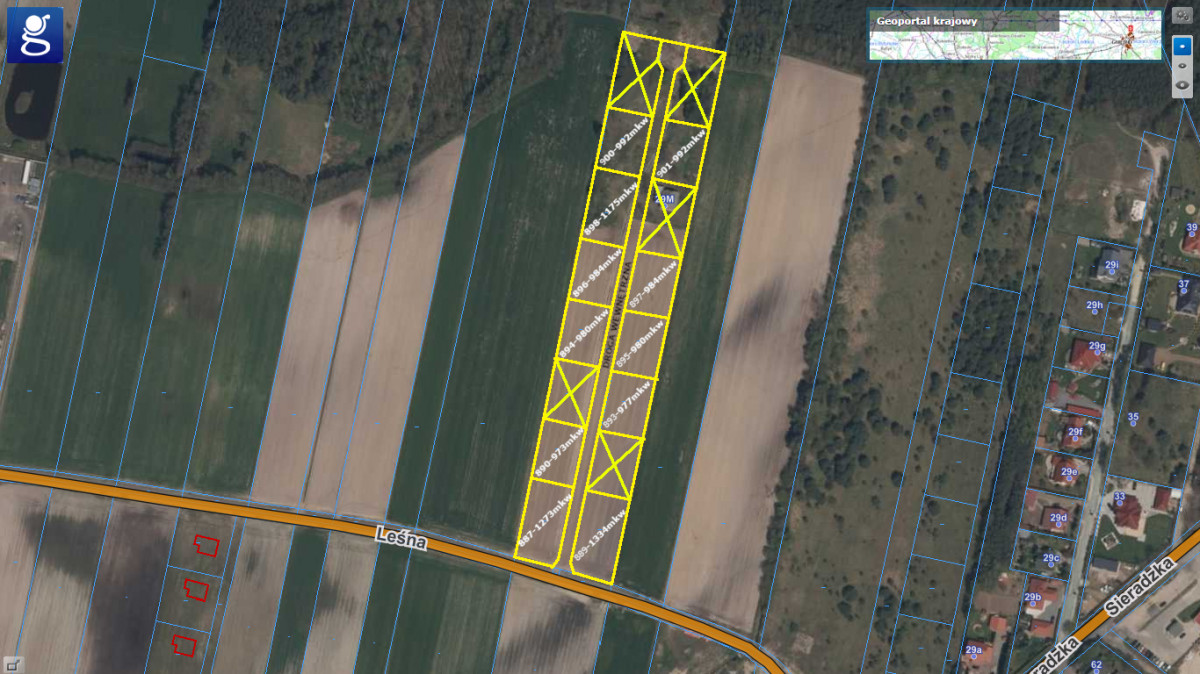The width and height of the screenshot is (1200, 674).
Task: Click the Geoportal 'g' logo
Action: [35, 35]
